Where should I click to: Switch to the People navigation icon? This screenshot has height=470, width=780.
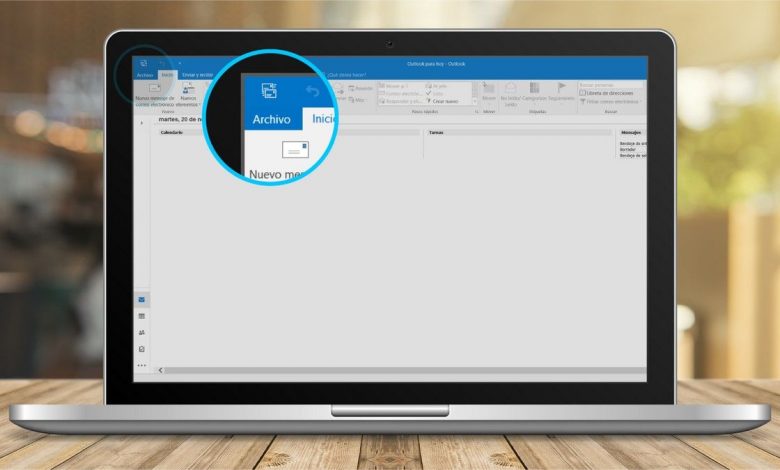point(142,333)
